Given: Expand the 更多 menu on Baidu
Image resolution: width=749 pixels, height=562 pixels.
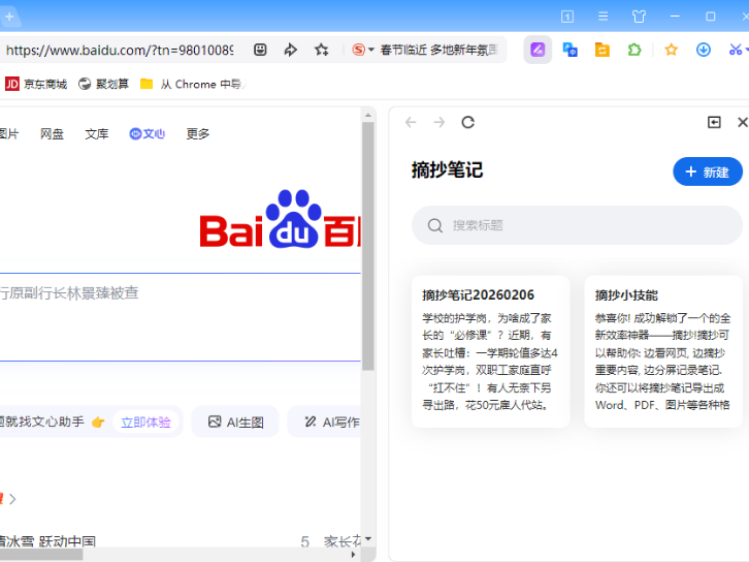Looking at the screenshot, I should (x=198, y=134).
